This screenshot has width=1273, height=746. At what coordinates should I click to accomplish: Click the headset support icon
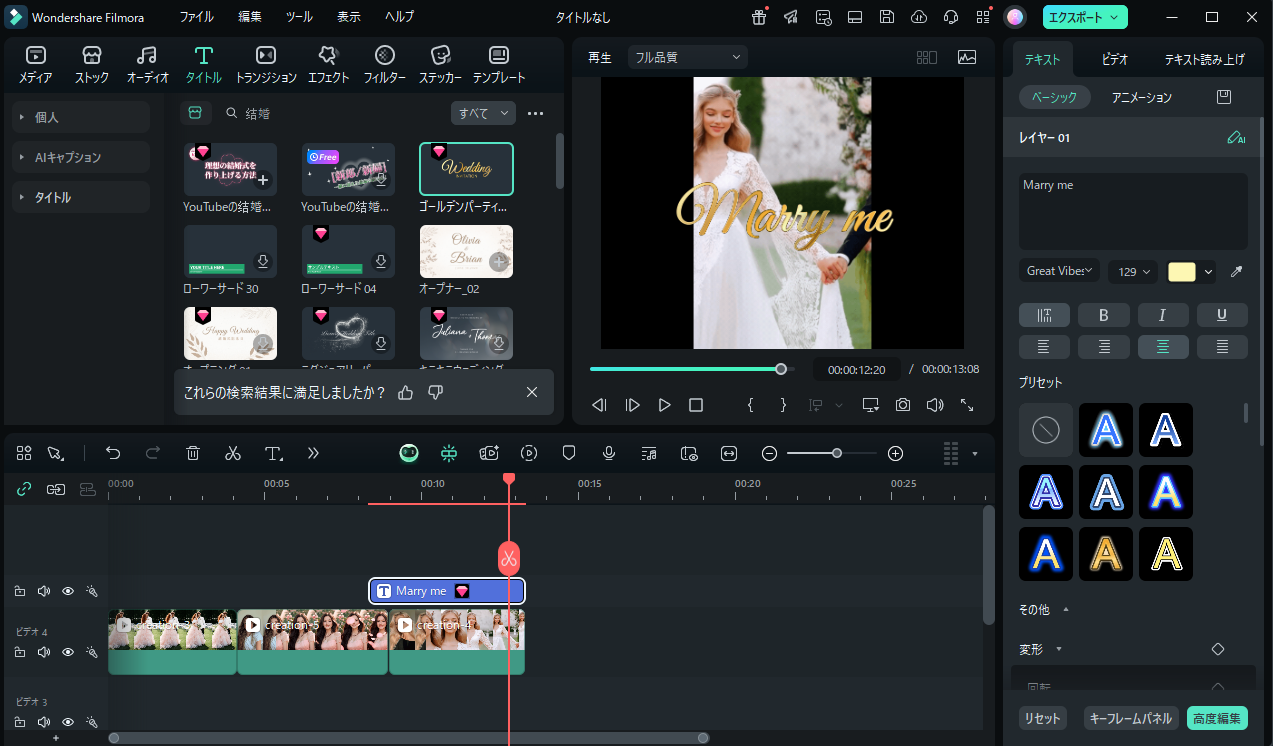(952, 17)
